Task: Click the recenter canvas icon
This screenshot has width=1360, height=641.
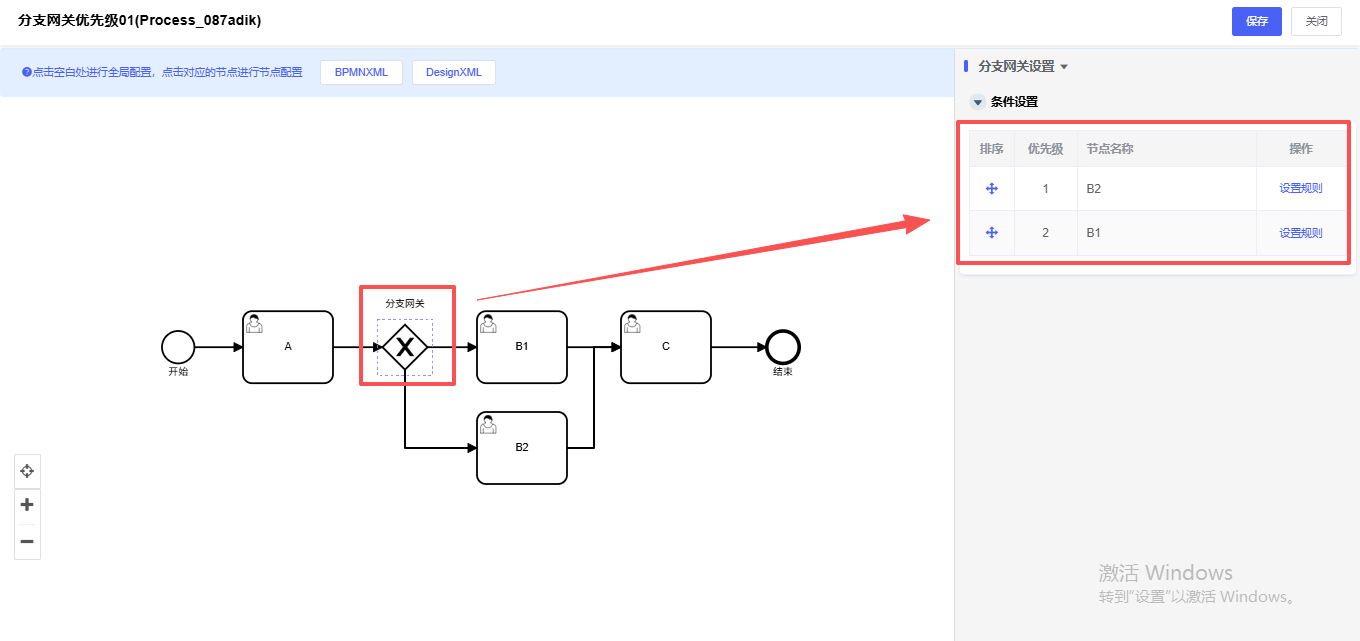Action: (x=27, y=470)
